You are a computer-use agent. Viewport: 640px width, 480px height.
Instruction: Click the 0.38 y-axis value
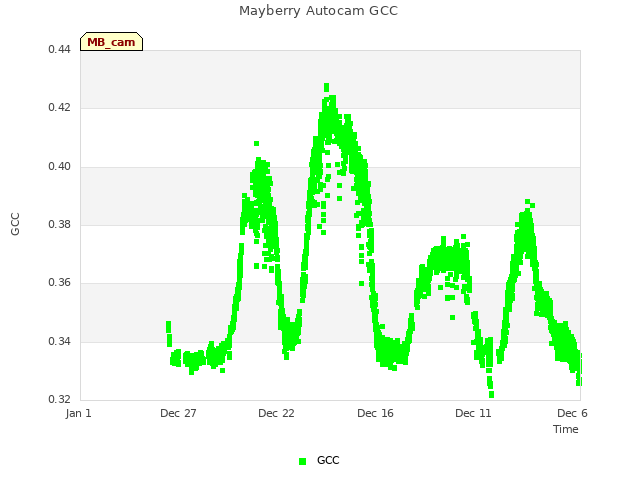click(60, 224)
